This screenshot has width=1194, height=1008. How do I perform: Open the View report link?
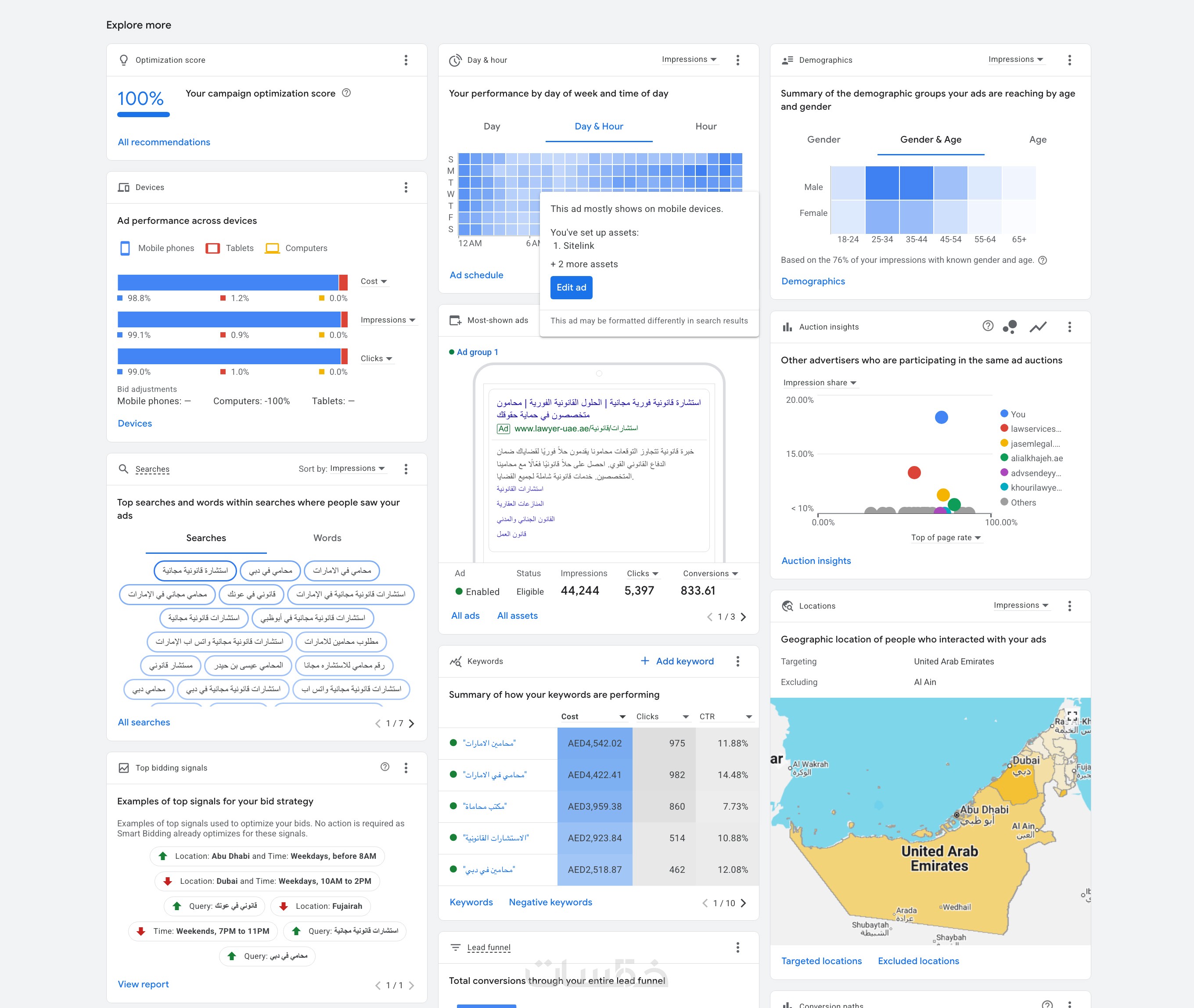coord(144,985)
